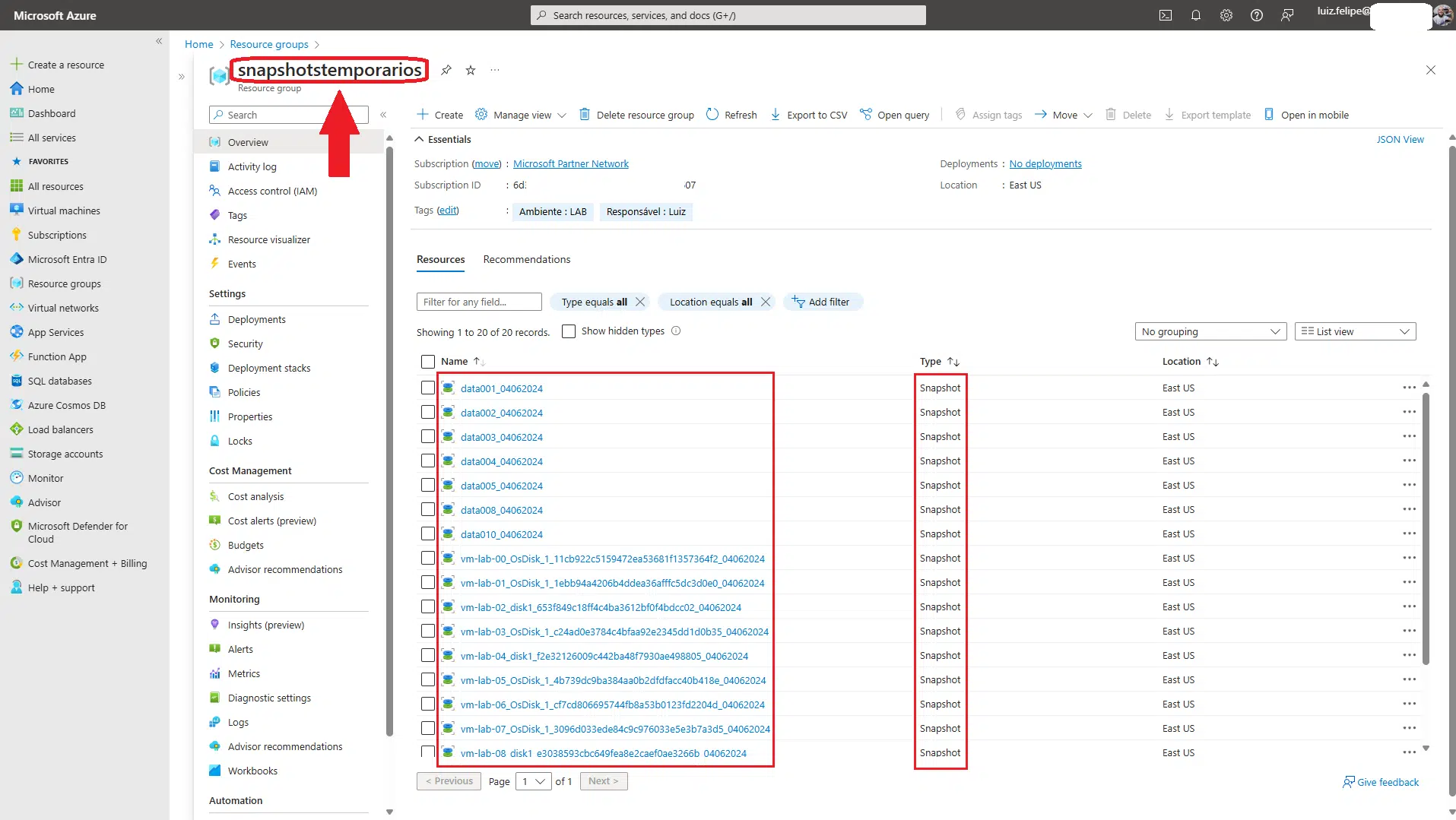Tick the select-all checkbox in Name header
Viewport: 1456px width, 820px height.
(428, 362)
